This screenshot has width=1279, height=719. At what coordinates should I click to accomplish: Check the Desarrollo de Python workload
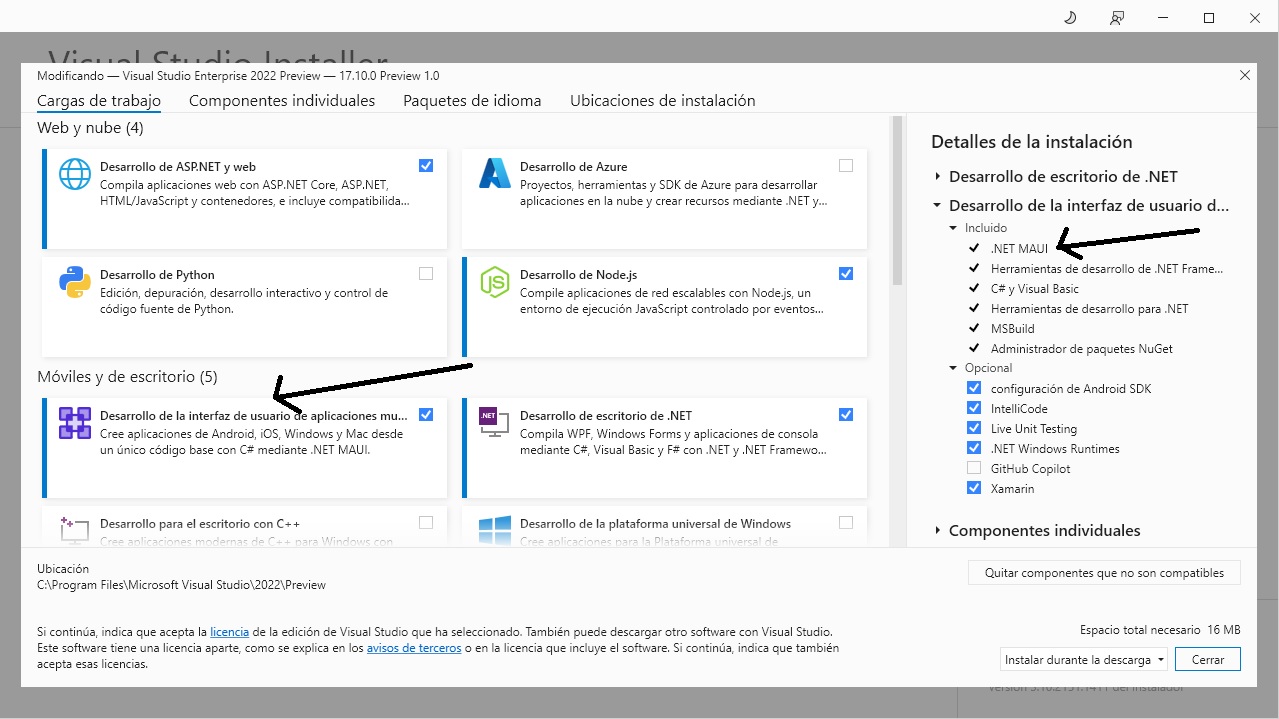pyautogui.click(x=426, y=274)
